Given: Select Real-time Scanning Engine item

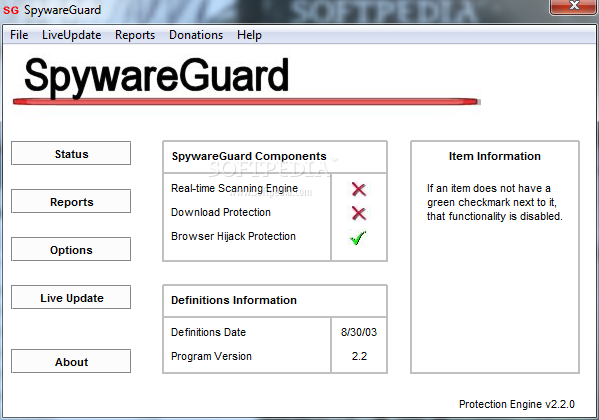Looking at the screenshot, I should point(234,188).
